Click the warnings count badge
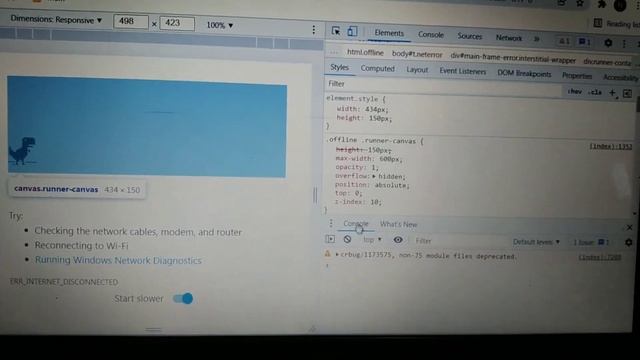This screenshot has height=360, width=640. [x=564, y=41]
